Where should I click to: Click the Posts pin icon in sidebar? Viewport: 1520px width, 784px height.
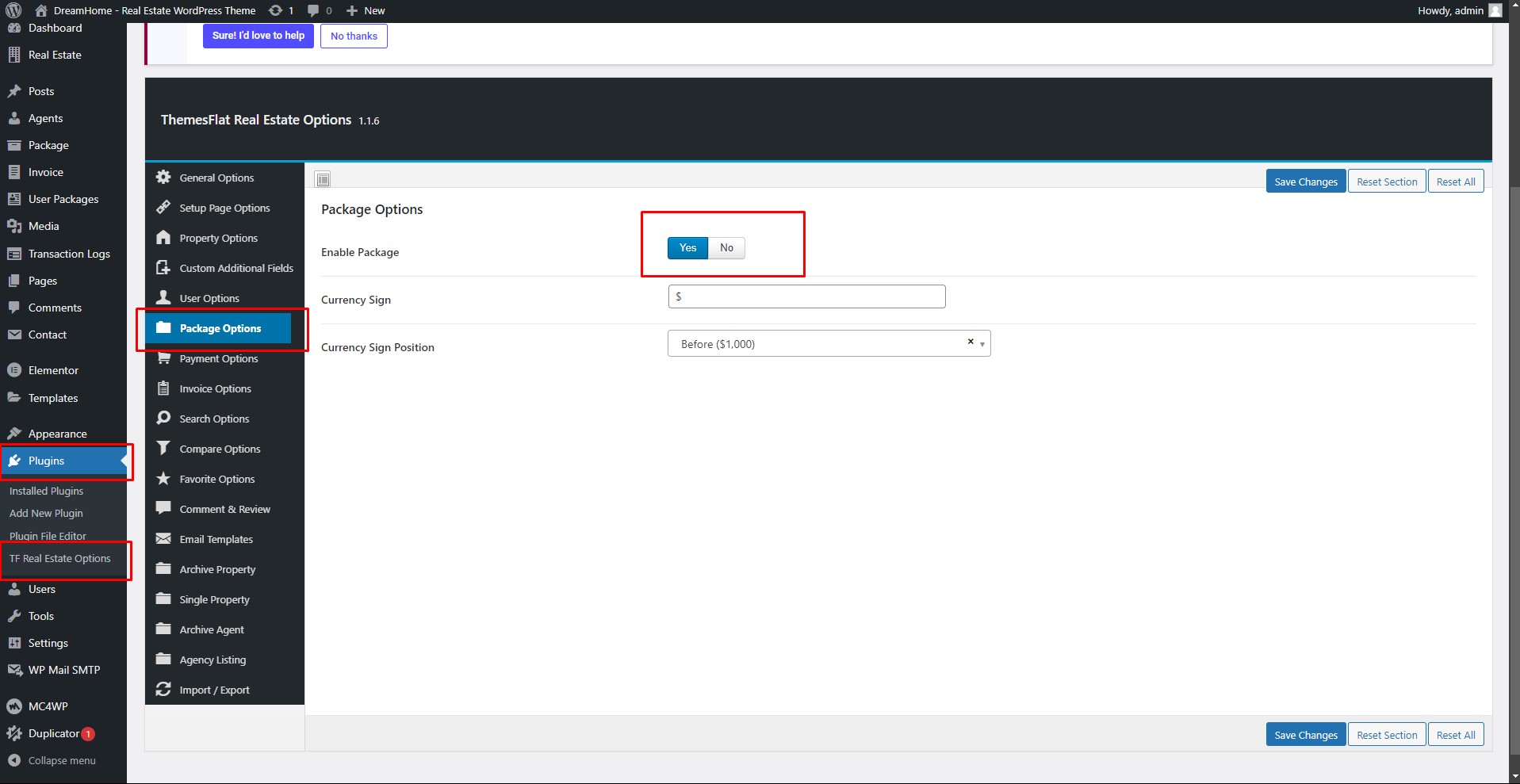[14, 91]
